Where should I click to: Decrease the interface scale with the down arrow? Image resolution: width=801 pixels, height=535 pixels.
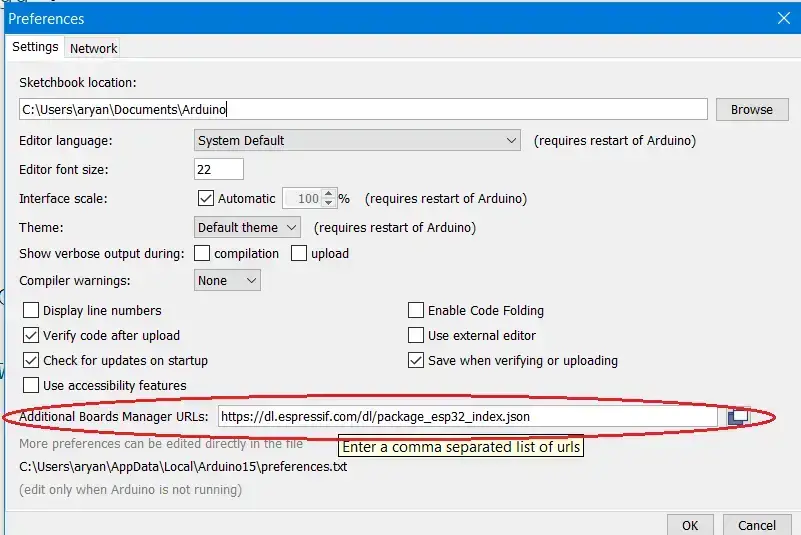pos(328,203)
